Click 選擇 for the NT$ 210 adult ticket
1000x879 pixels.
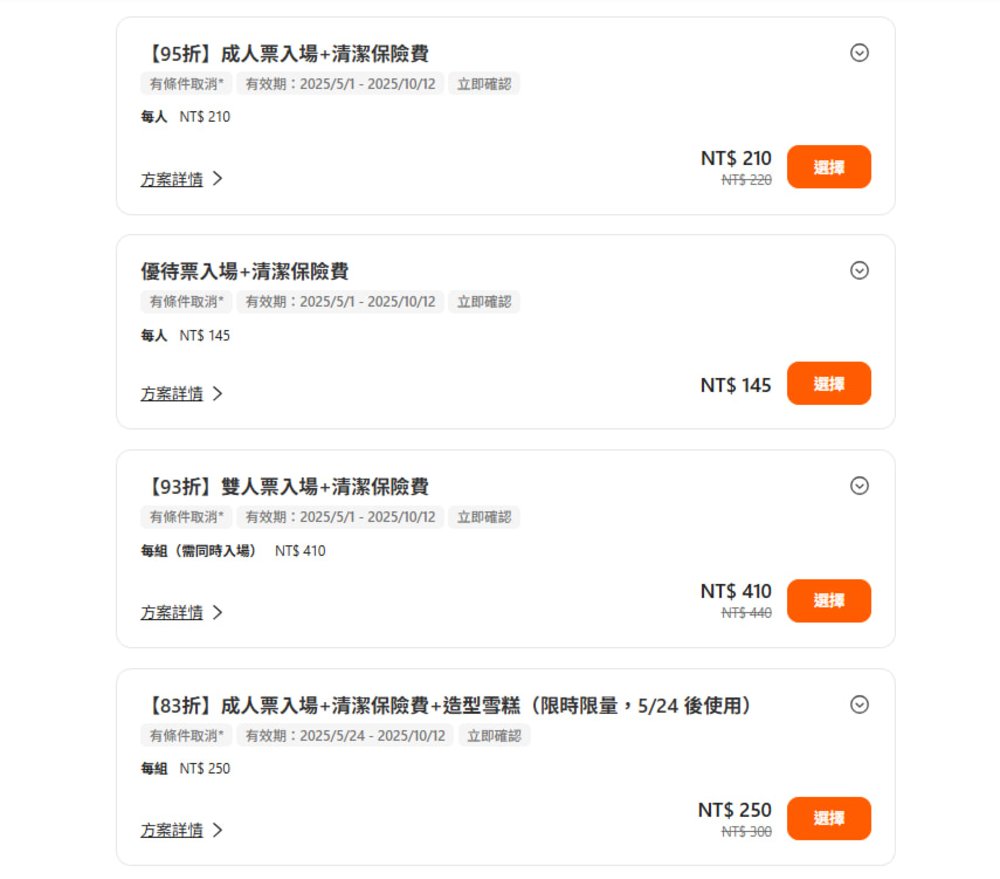pyautogui.click(x=828, y=167)
